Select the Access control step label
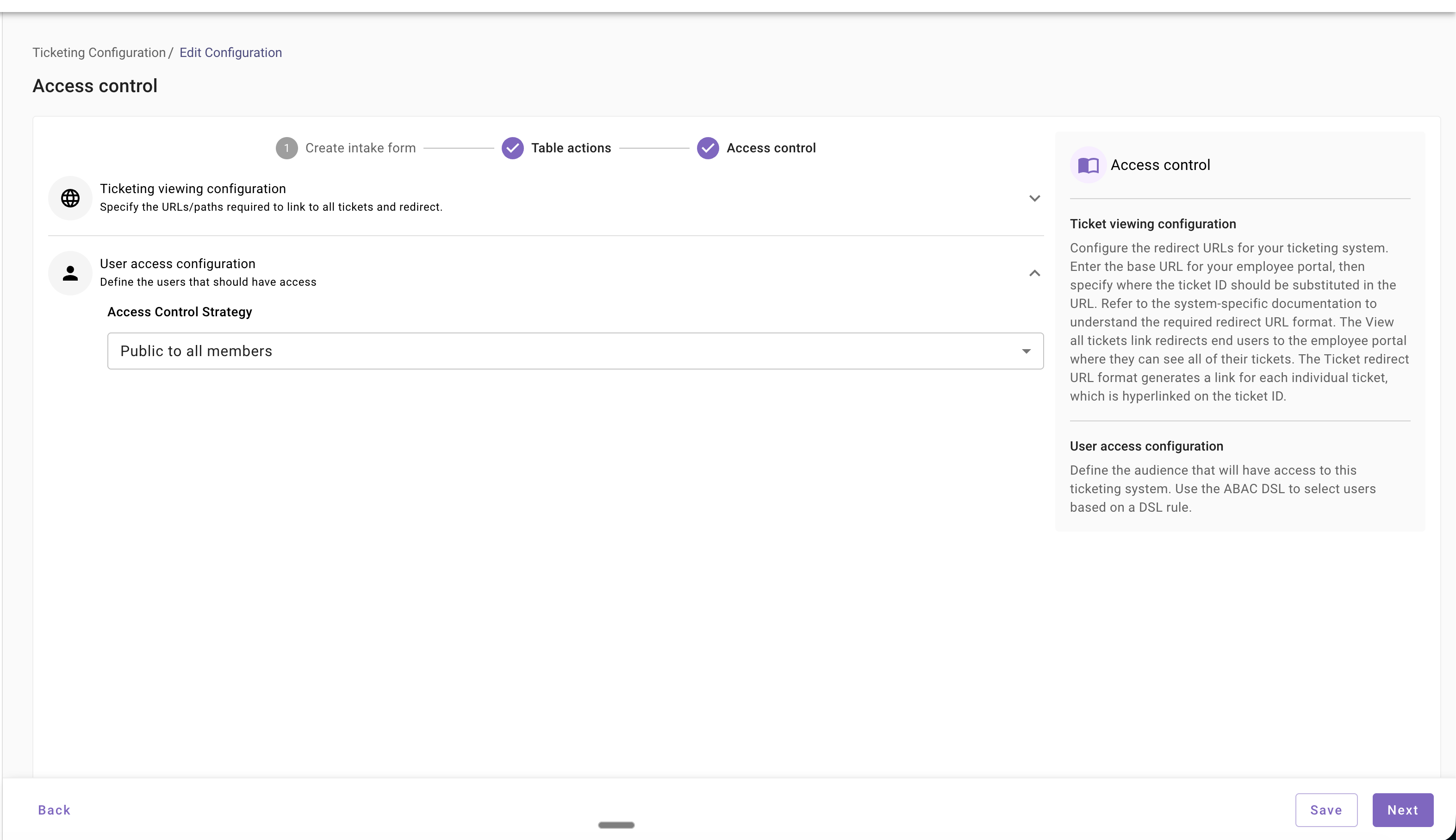The image size is (1456, 840). [771, 148]
